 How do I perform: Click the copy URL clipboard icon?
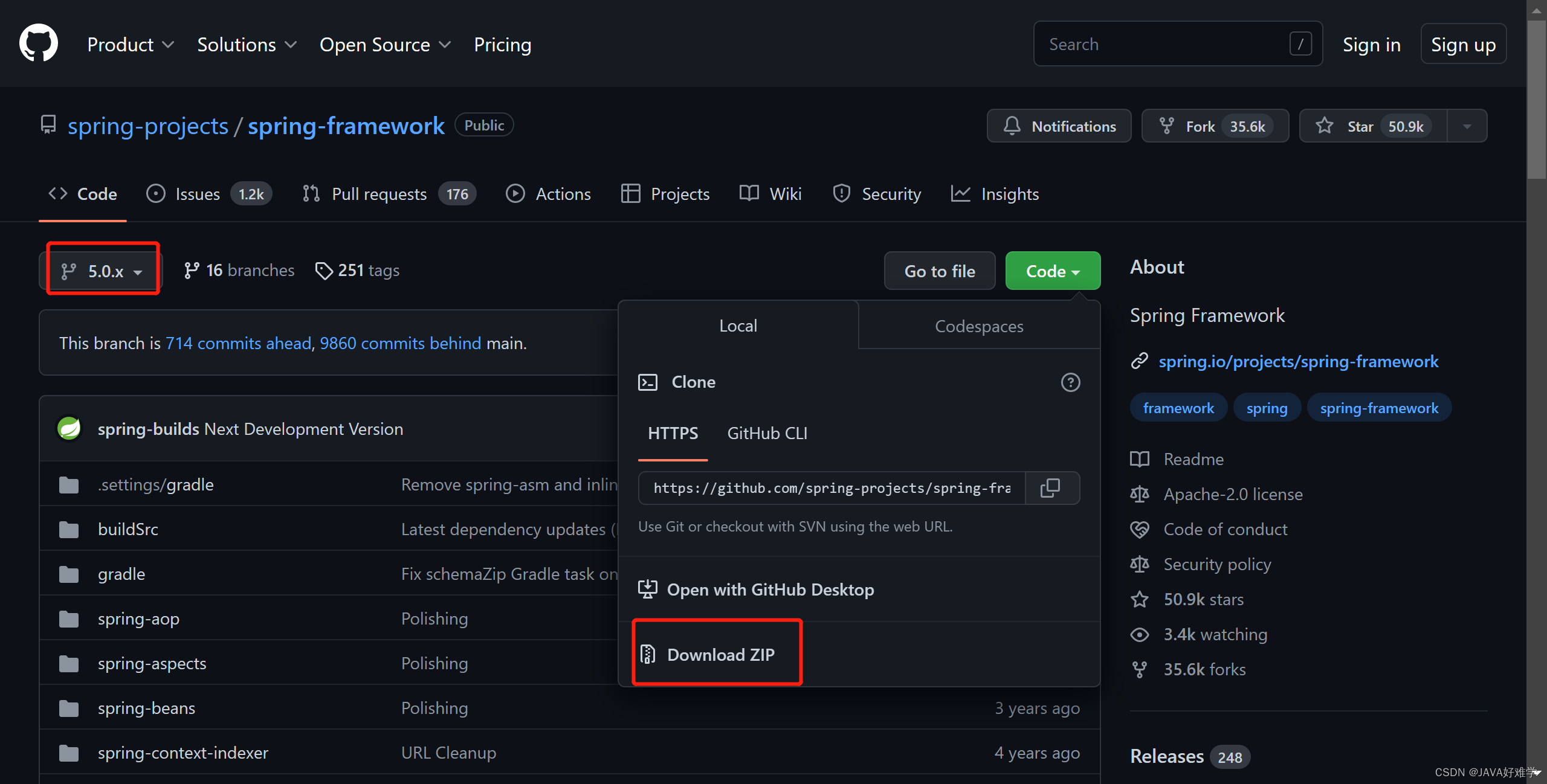(1050, 488)
